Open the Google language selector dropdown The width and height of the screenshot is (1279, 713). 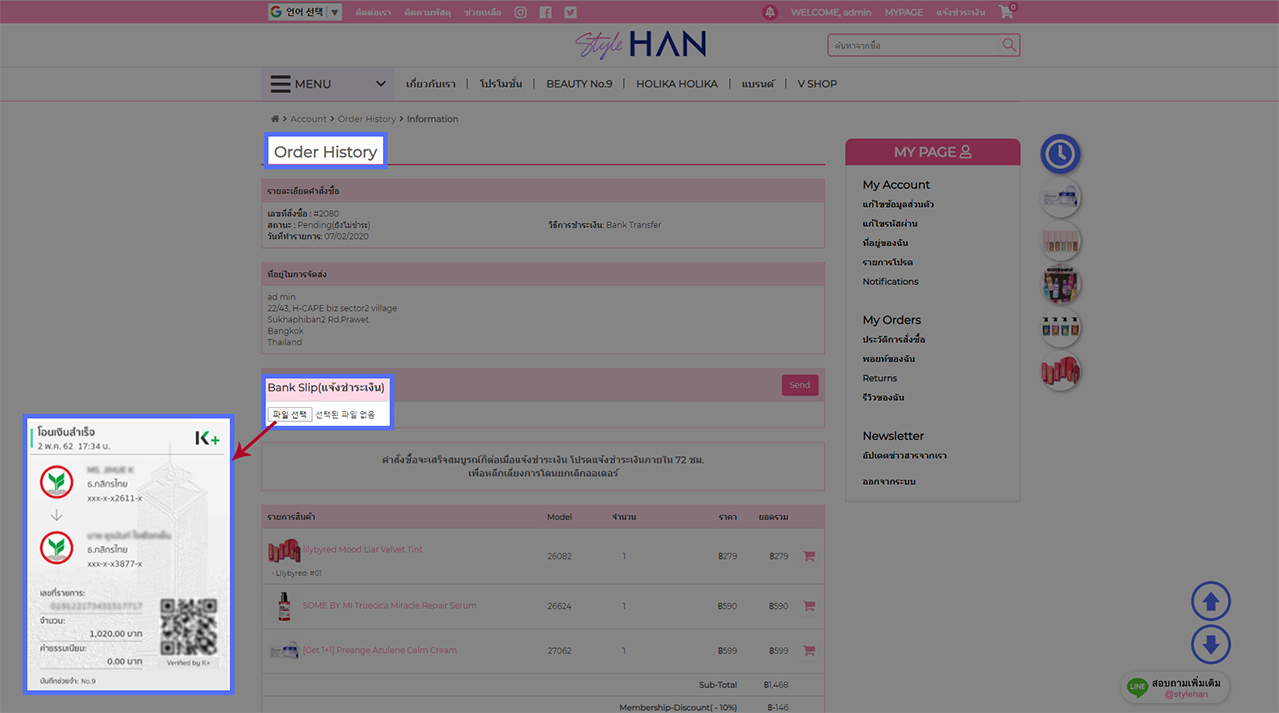pyautogui.click(x=305, y=12)
